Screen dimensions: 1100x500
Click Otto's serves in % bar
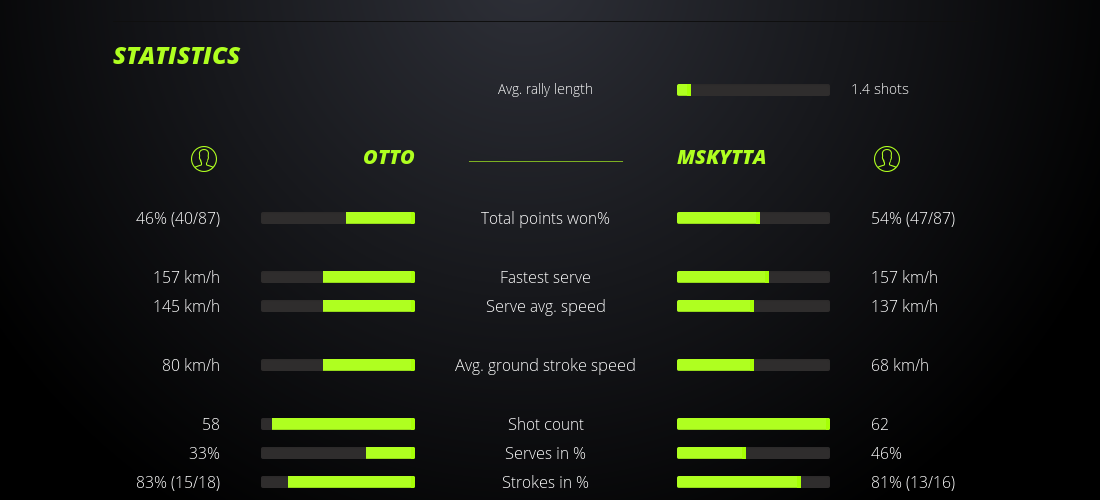tap(338, 453)
